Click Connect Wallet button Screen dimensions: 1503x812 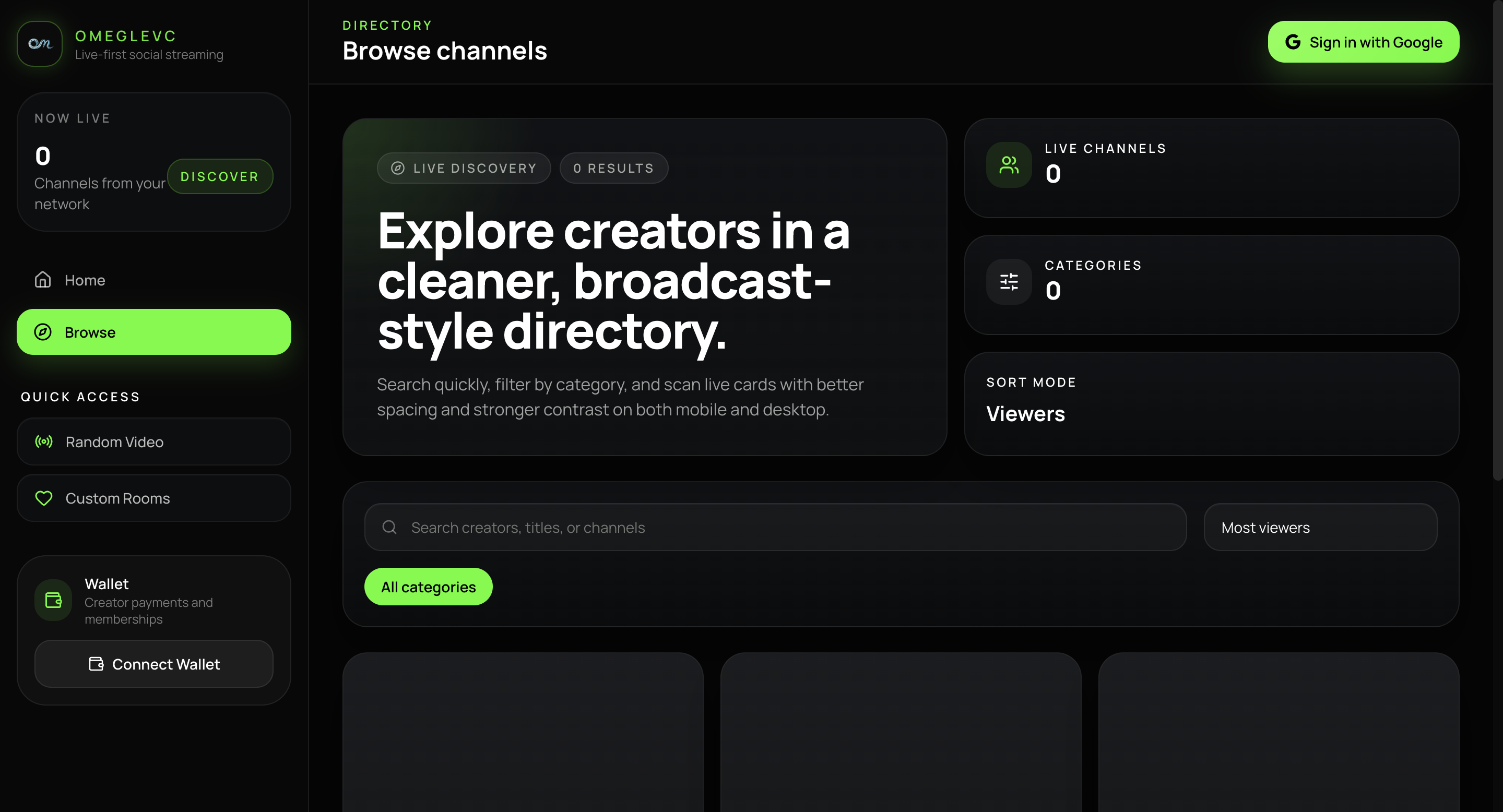coord(154,664)
